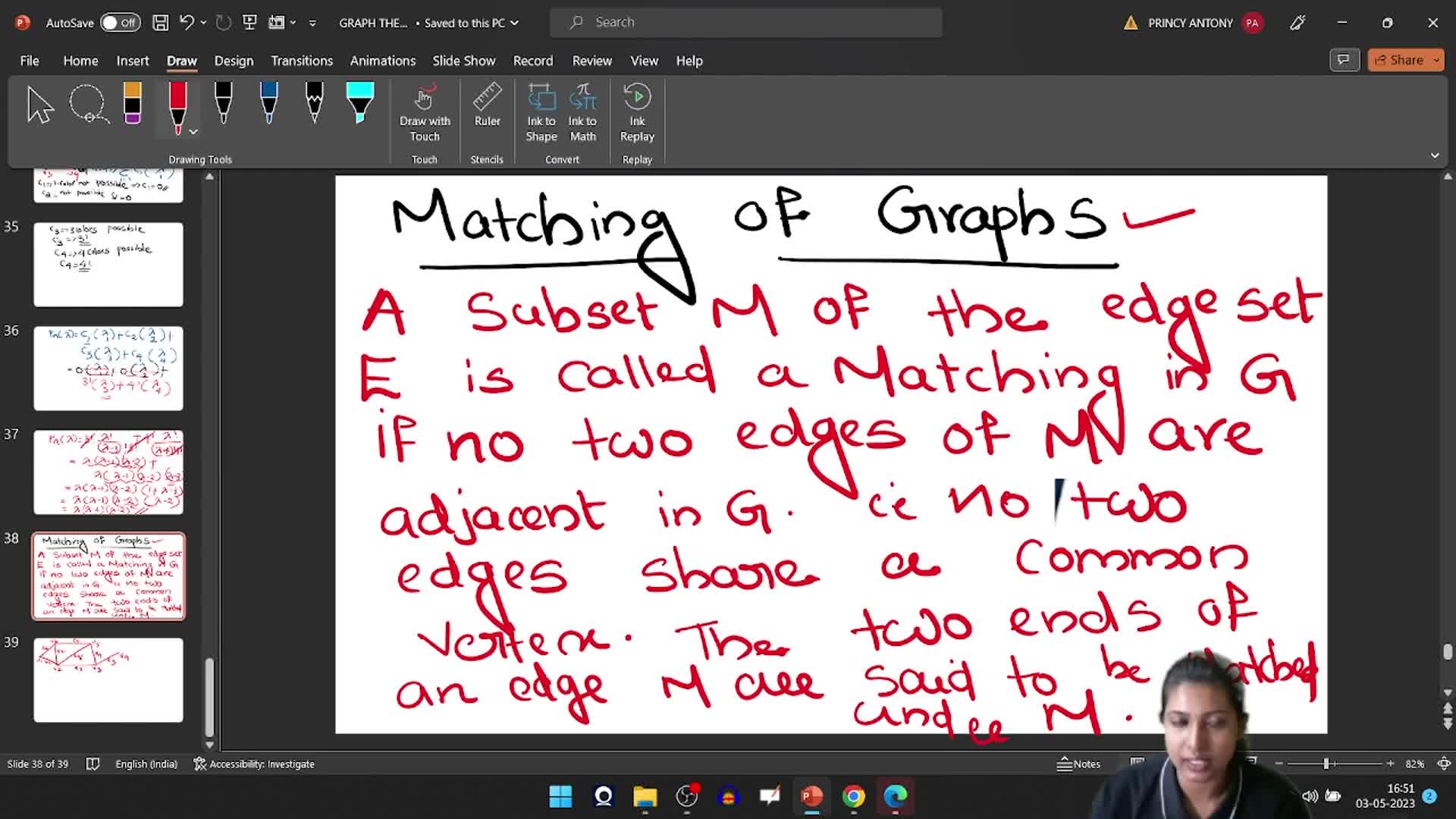Choose the eraser tool in Drawing Tools
Image resolution: width=1456 pixels, height=819 pixels.
pyautogui.click(x=132, y=103)
